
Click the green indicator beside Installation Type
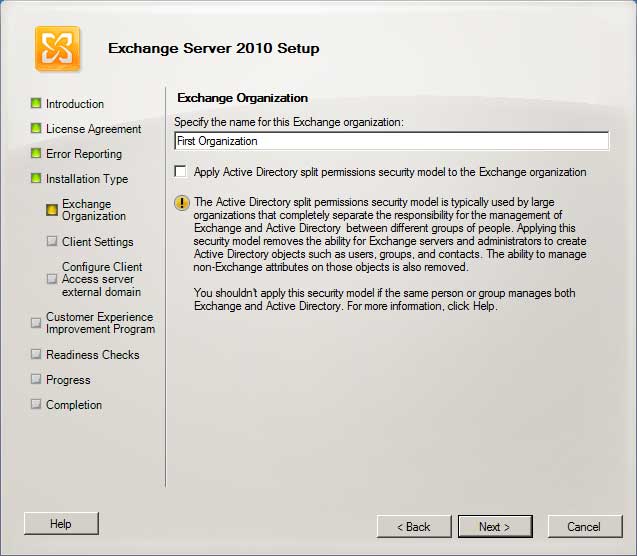[x=36, y=178]
